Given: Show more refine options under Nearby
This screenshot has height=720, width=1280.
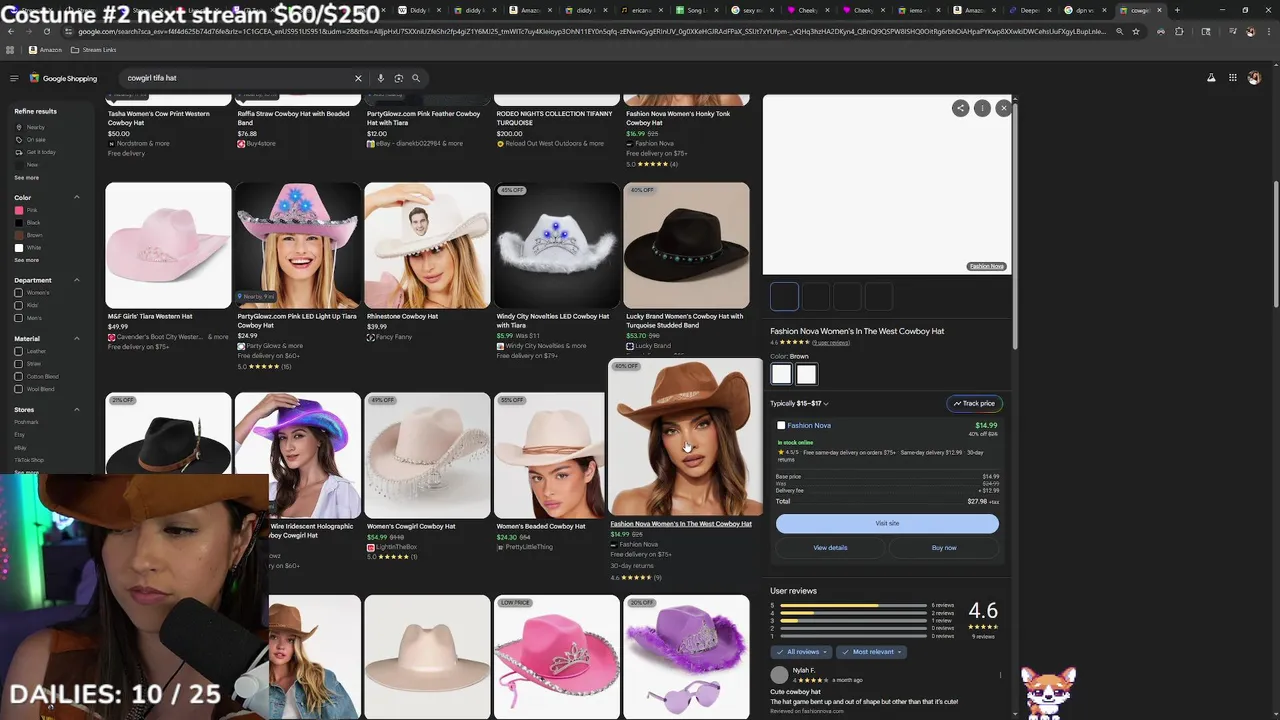Looking at the screenshot, I should pyautogui.click(x=27, y=178).
